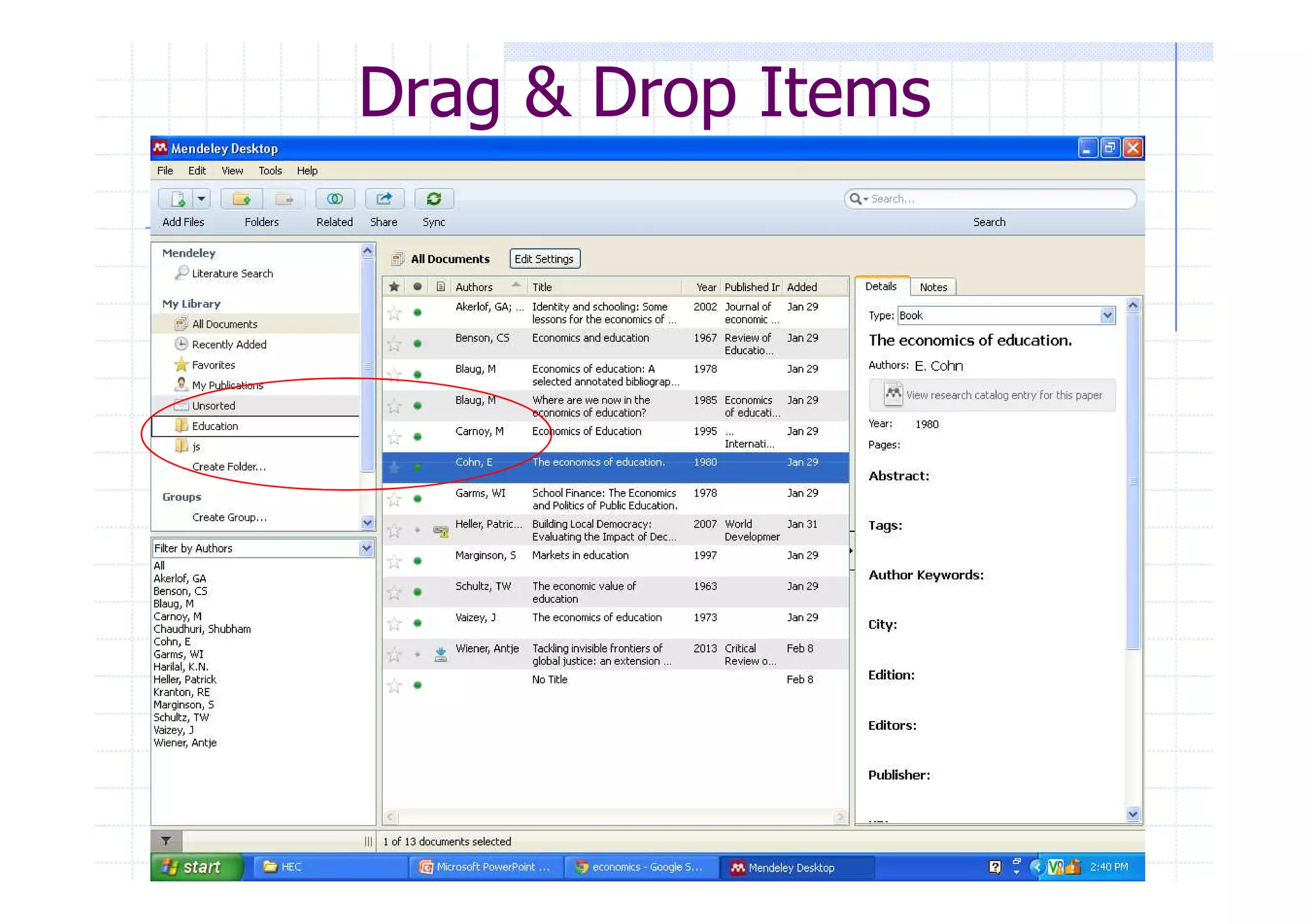
Task: Open the search options magnifier dropdown
Action: 858,199
